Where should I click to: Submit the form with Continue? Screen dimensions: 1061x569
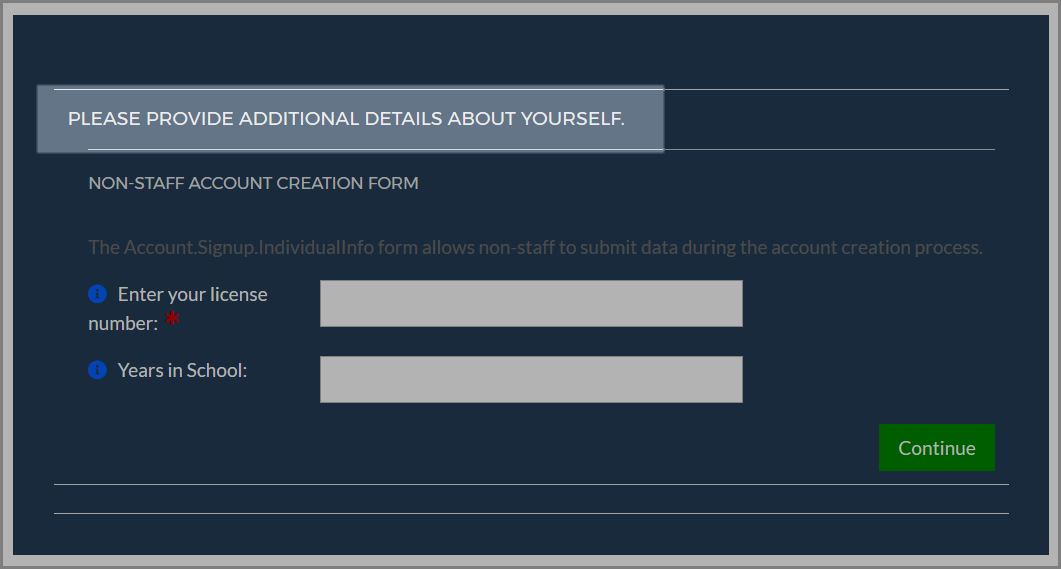[x=936, y=447]
